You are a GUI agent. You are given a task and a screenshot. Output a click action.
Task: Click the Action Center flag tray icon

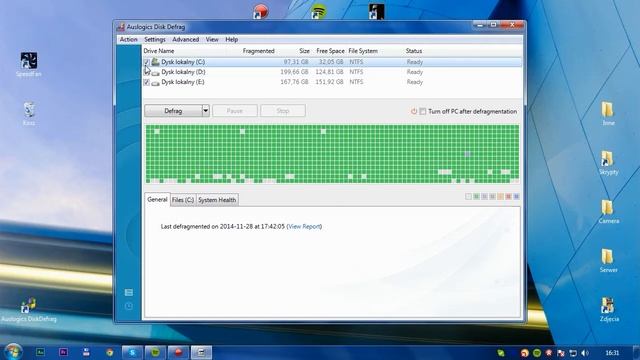[x=561, y=353]
